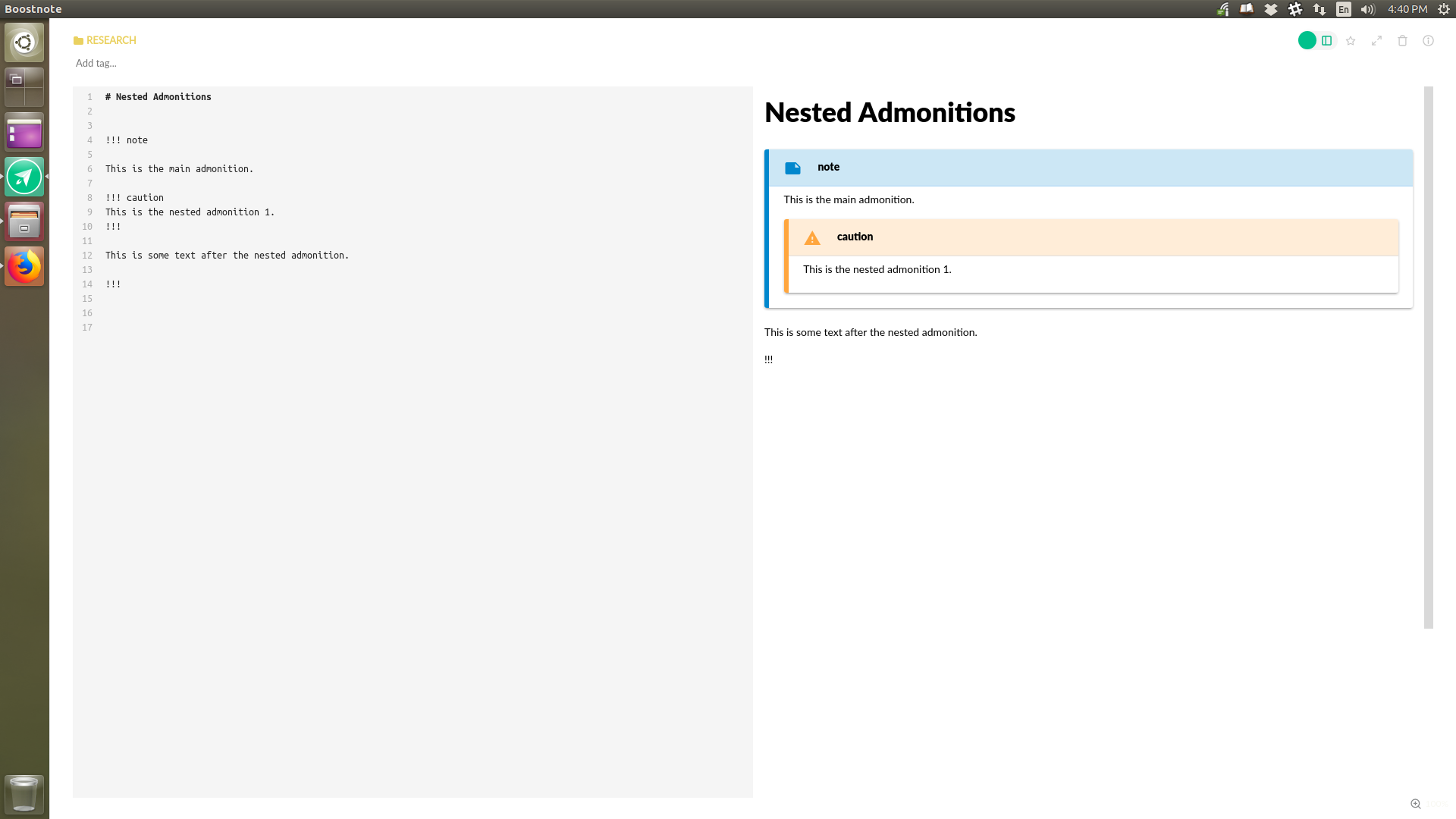Image resolution: width=1456 pixels, height=819 pixels.
Task: Open the zoom control in preview corner
Action: pos(1416,803)
